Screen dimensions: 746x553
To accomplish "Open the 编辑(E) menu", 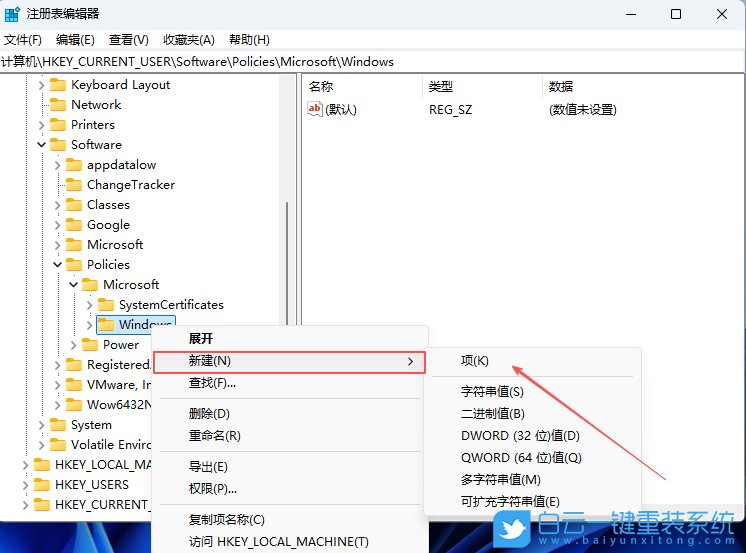I will 75,40.
